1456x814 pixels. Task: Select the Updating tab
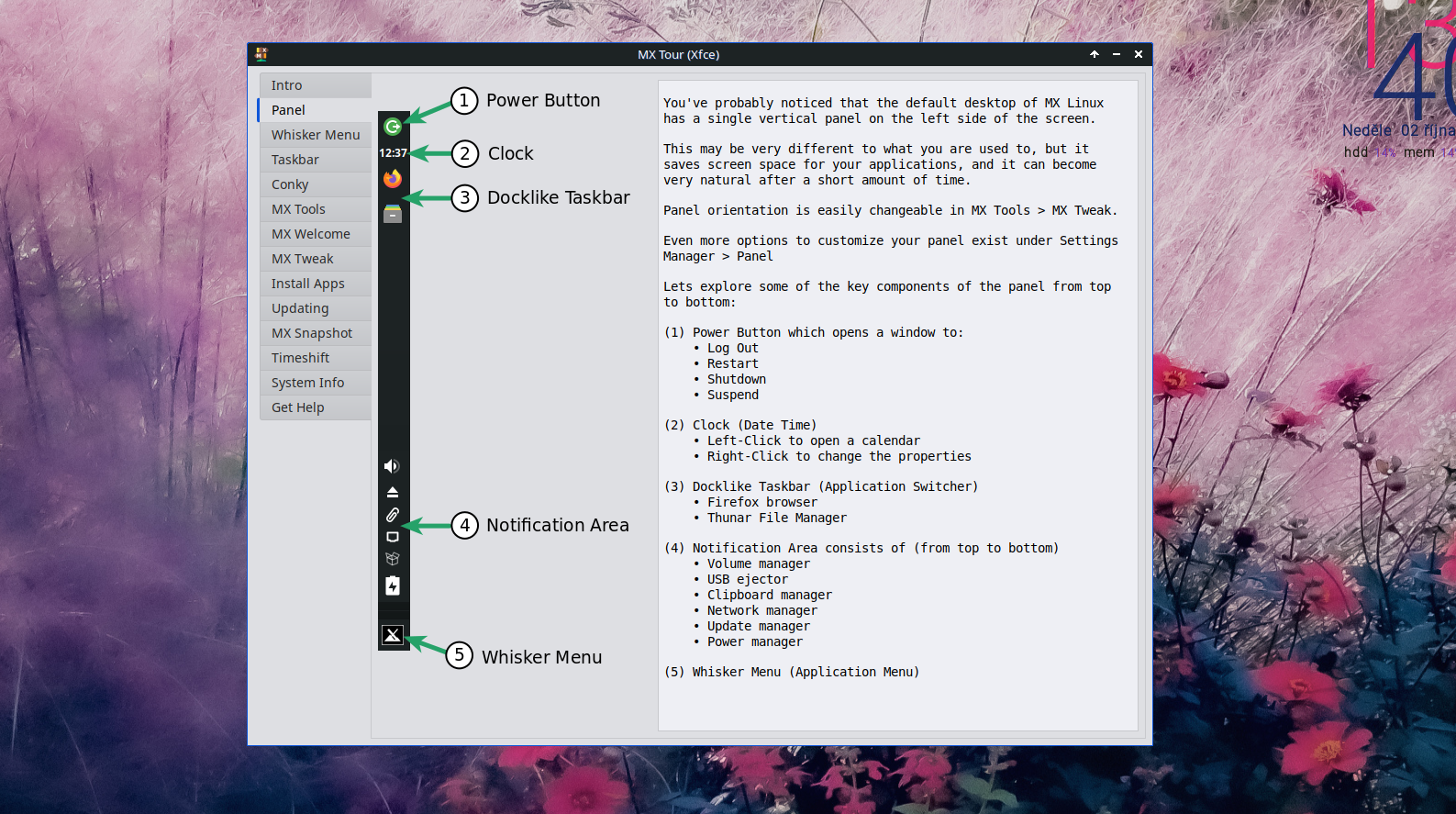(315, 308)
